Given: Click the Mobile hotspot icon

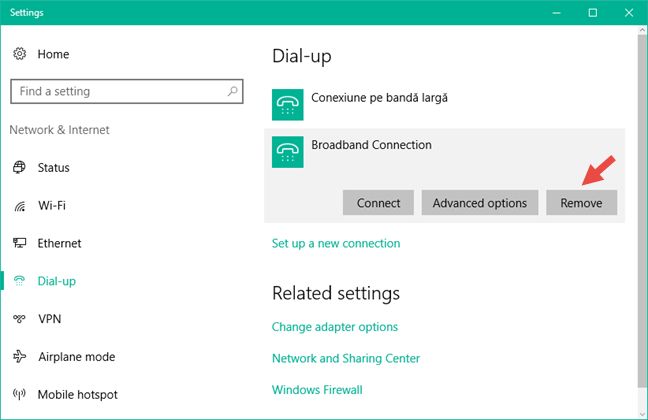Looking at the screenshot, I should tap(19, 394).
